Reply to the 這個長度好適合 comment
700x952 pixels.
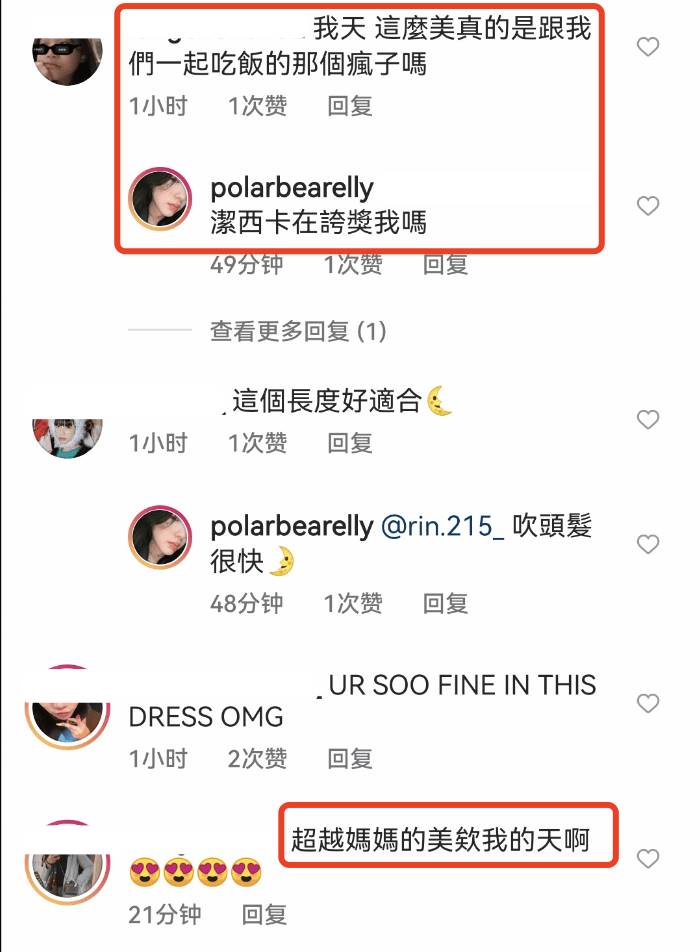350,443
